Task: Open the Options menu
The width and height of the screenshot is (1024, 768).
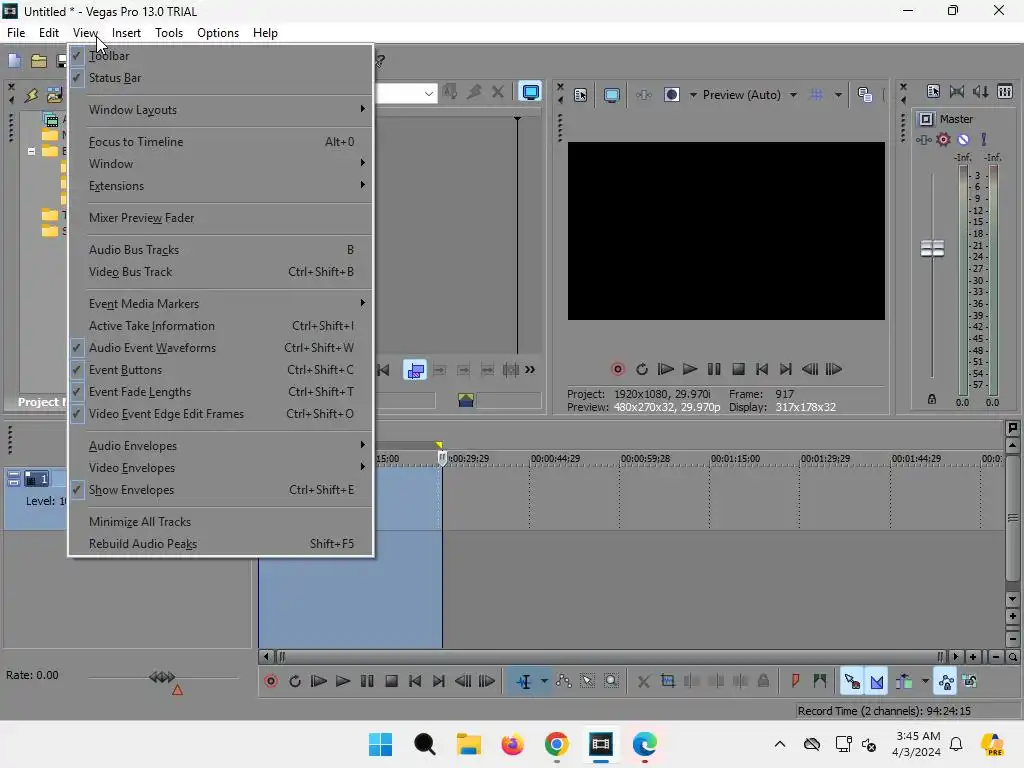Action: (217, 33)
